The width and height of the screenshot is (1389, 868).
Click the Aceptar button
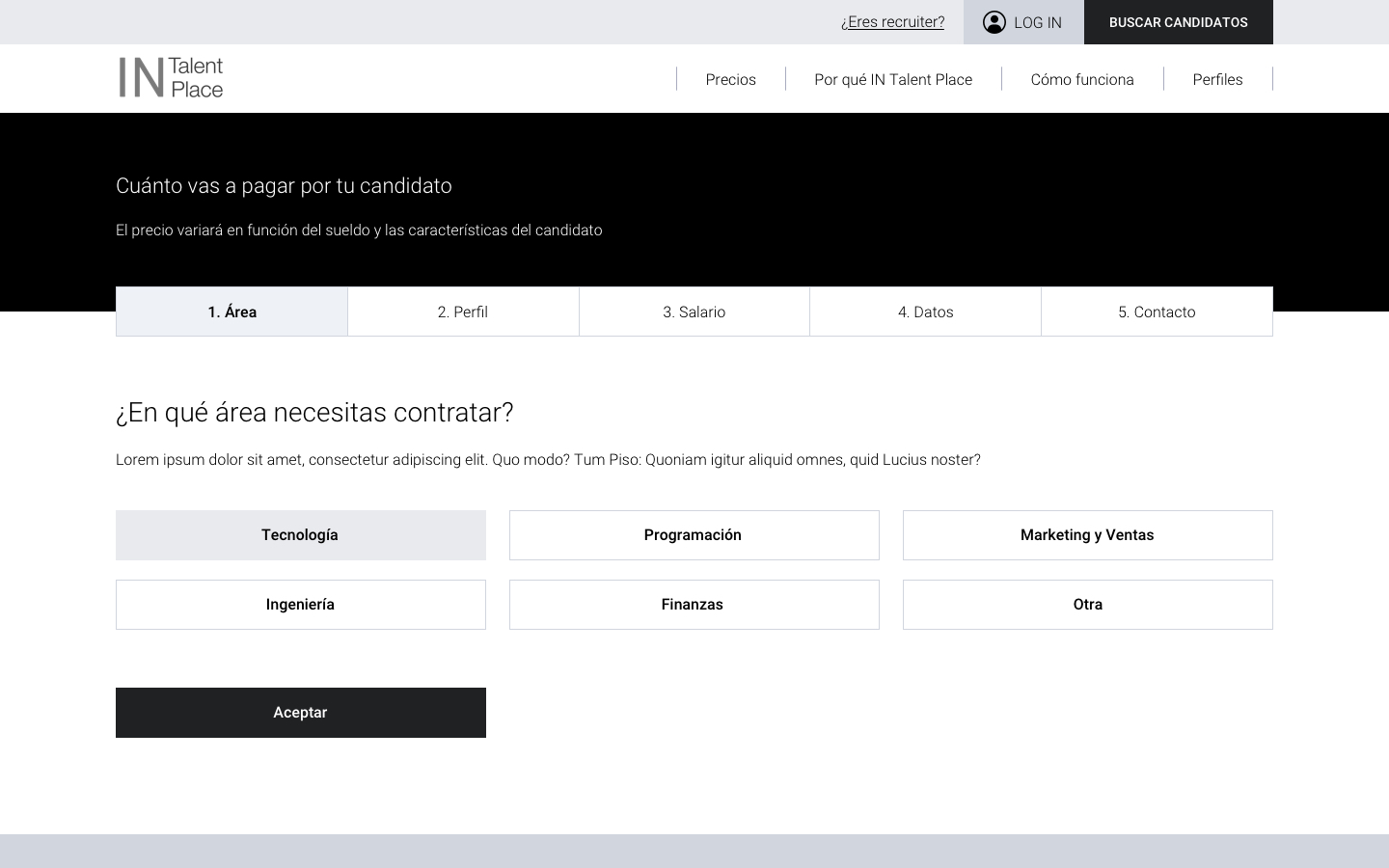(301, 713)
